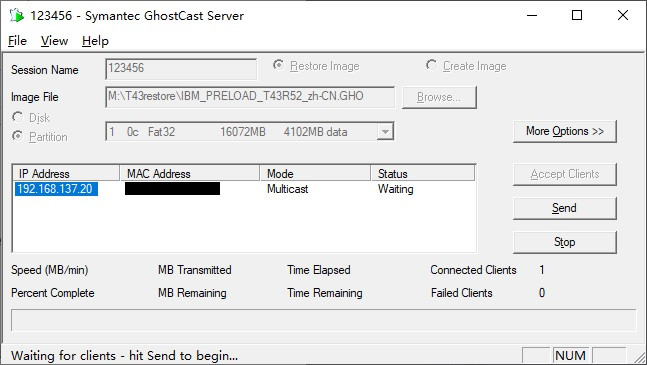Open the Help menu
Viewport: 647px width, 365px height.
pyautogui.click(x=95, y=41)
